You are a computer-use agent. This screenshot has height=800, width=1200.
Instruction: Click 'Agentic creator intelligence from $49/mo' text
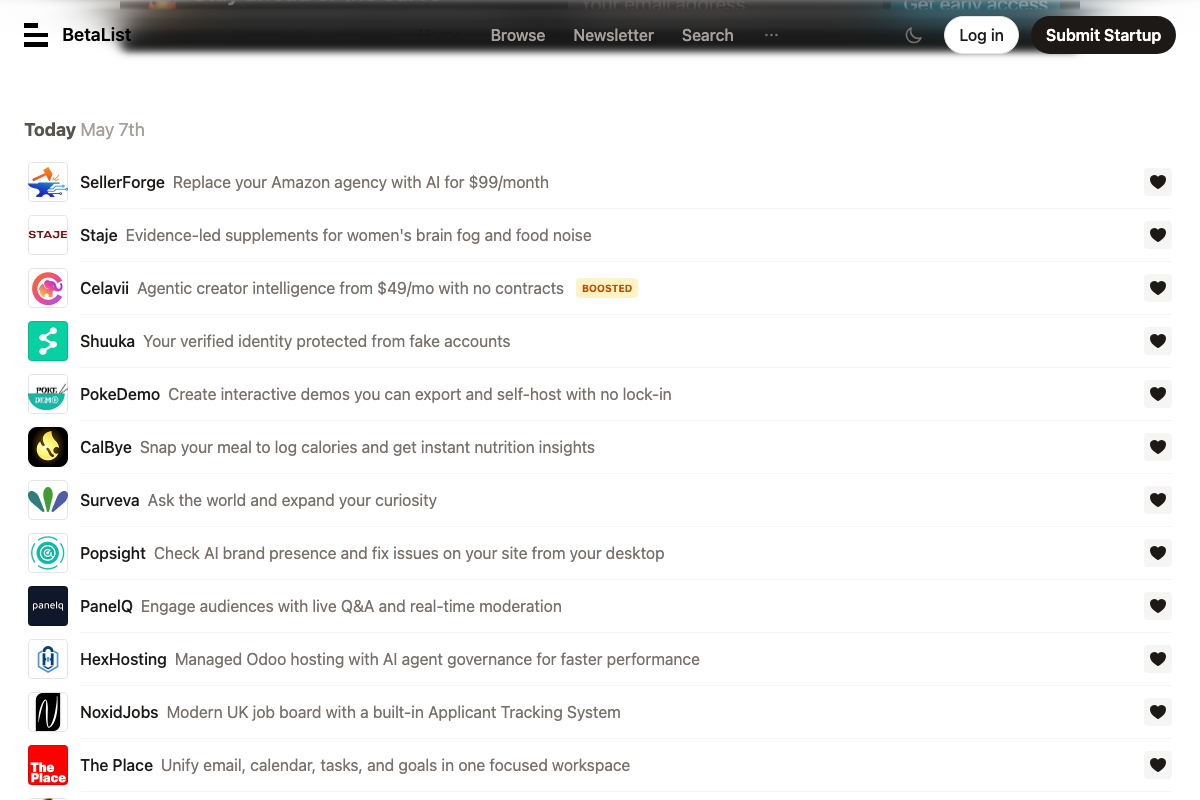[x=351, y=288]
